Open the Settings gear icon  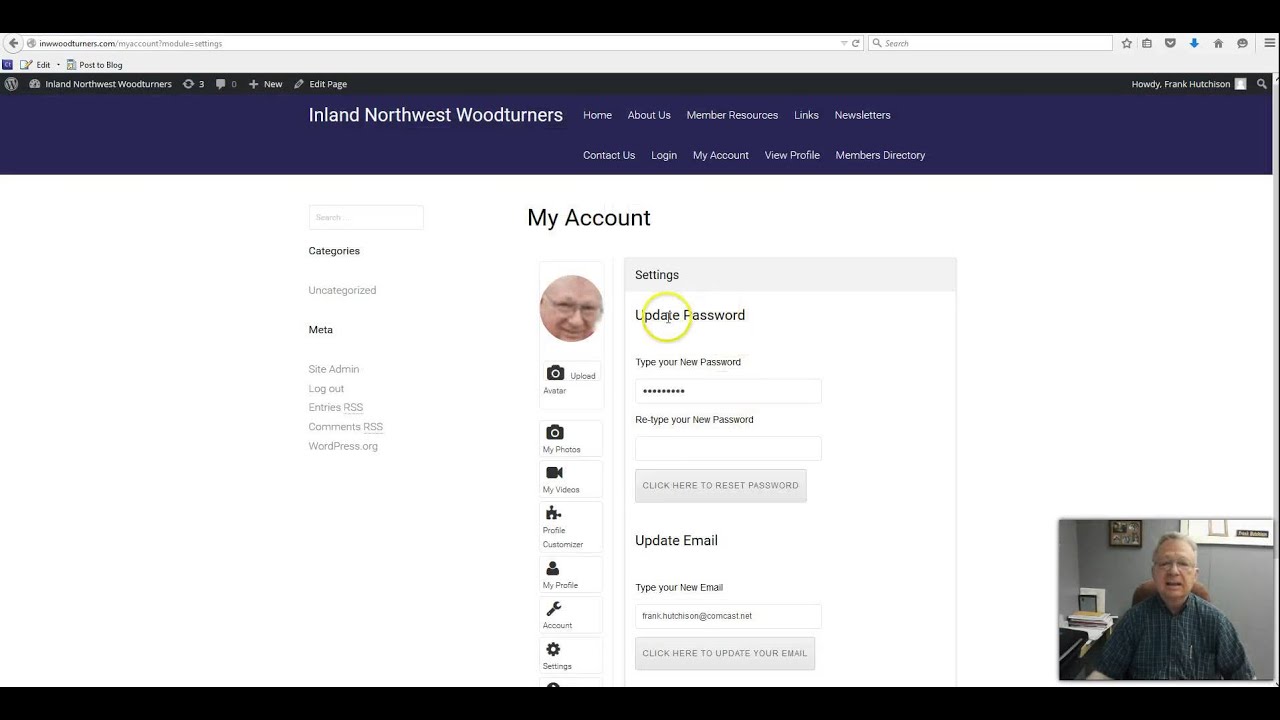click(553, 649)
